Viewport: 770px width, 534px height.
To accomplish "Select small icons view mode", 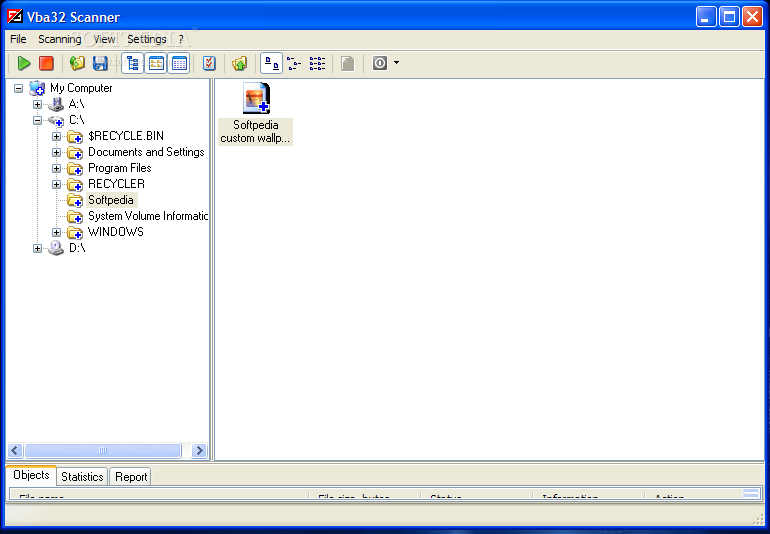I will point(294,63).
